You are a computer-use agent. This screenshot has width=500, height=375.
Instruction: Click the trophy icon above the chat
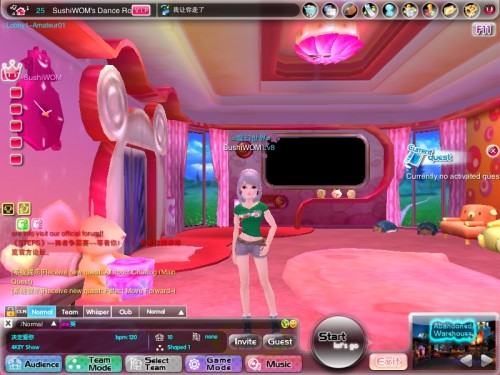click(8, 209)
